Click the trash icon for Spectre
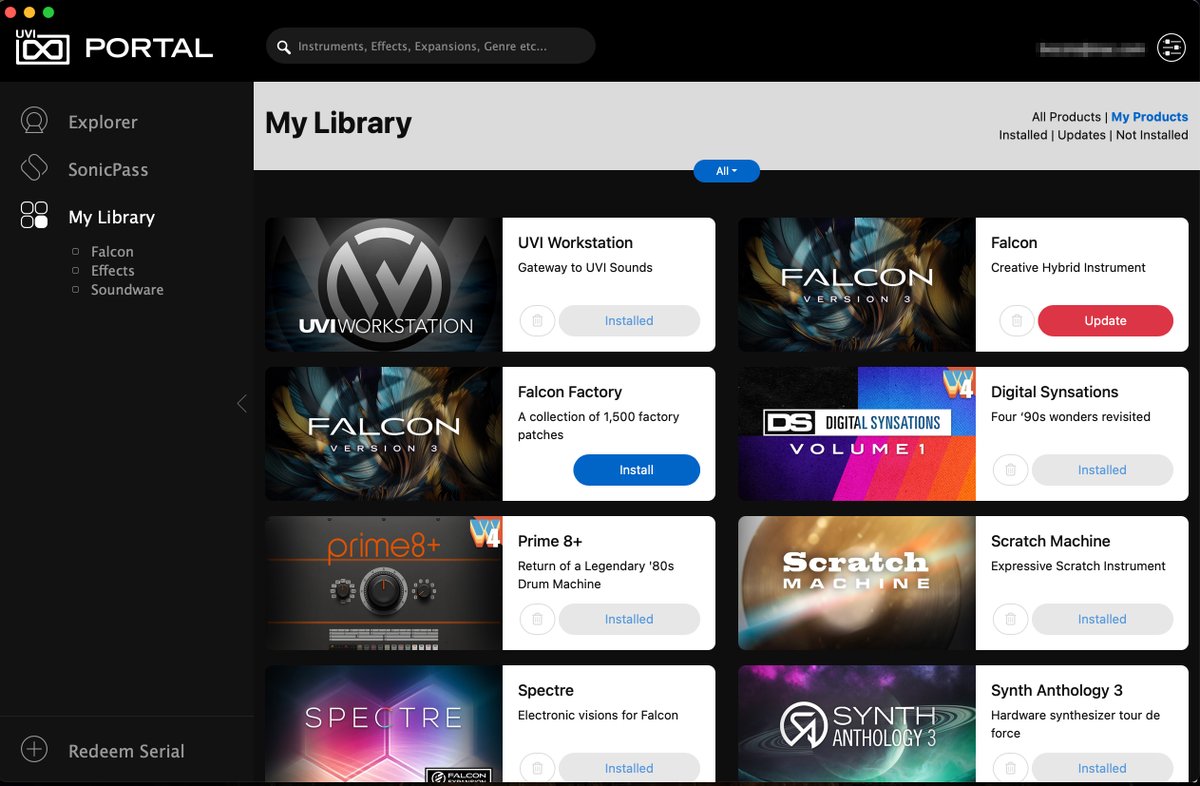Screen dimensions: 1200x786 (x=537, y=768)
